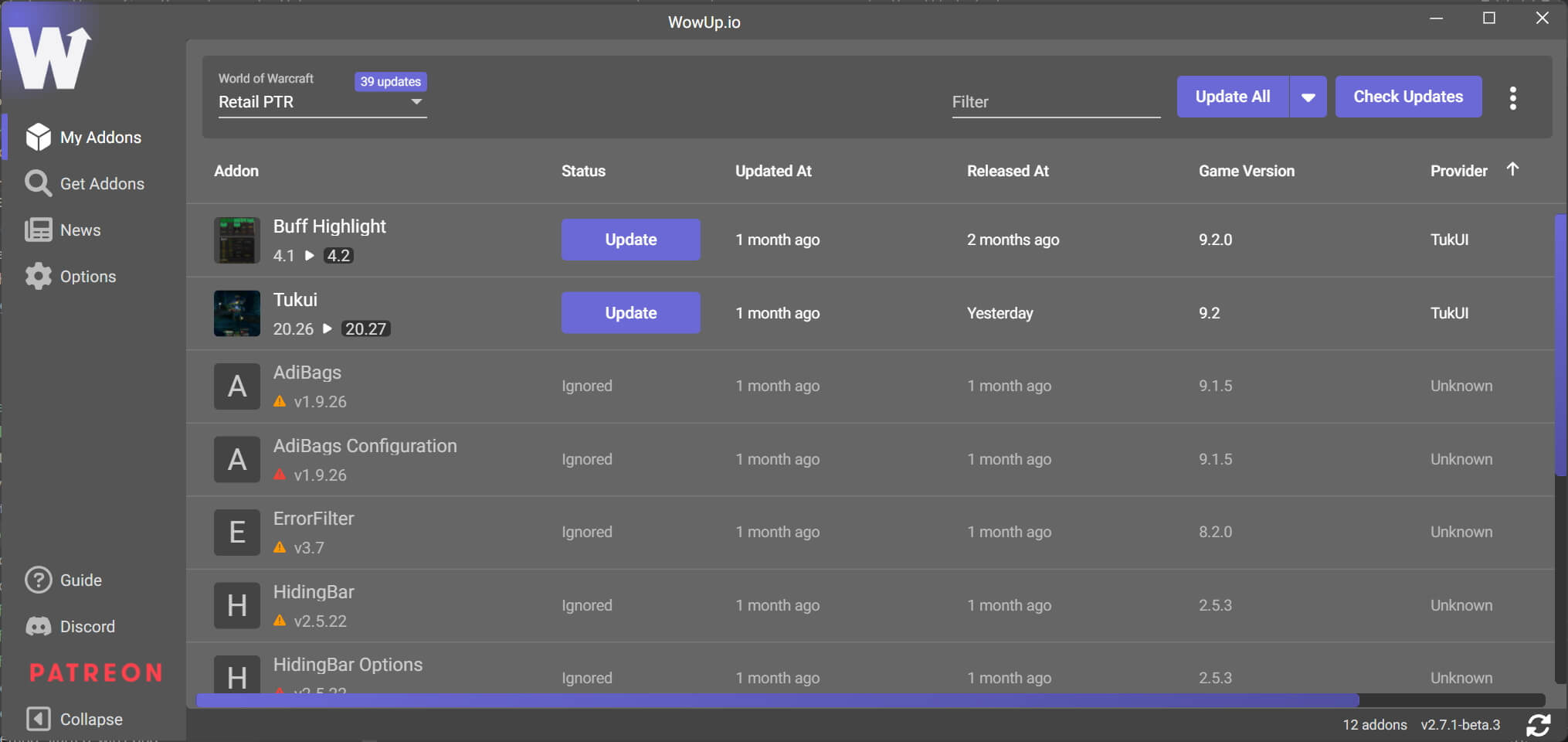Maximize the WowUp.io window

(x=1489, y=18)
